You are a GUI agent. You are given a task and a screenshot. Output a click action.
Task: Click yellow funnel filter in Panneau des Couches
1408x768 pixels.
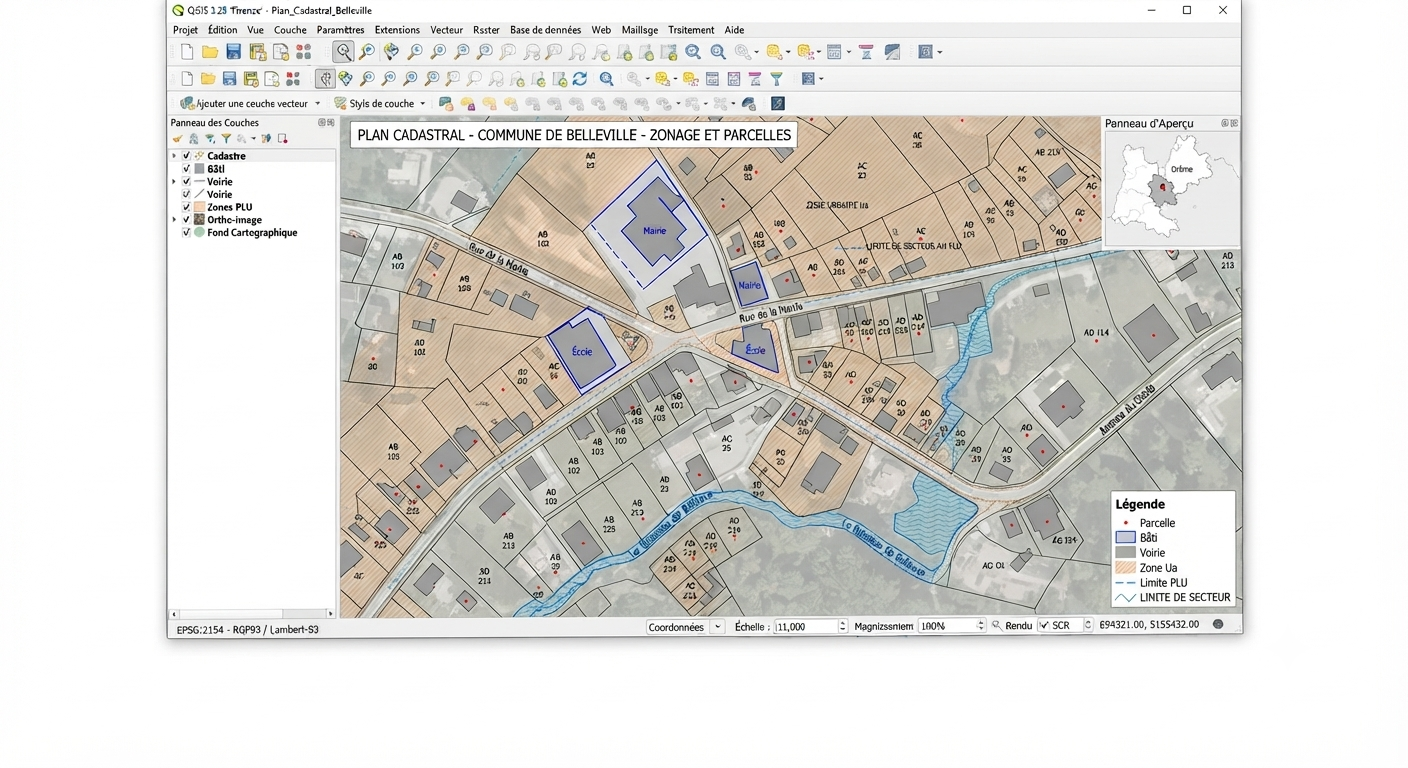coord(226,139)
